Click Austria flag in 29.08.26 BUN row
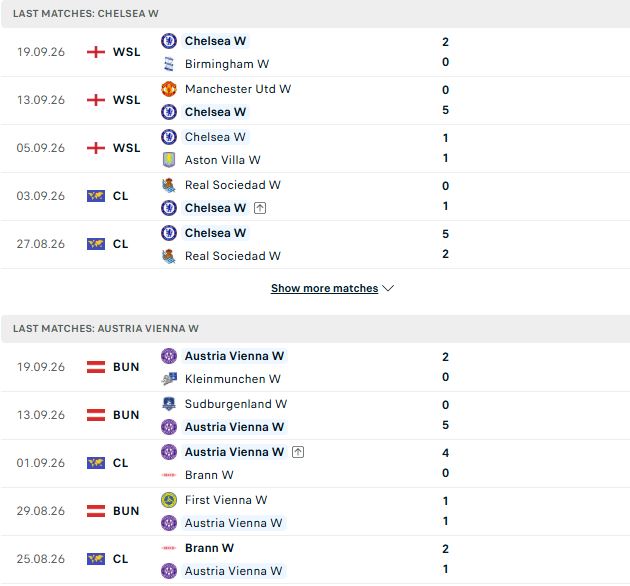 pyautogui.click(x=96, y=511)
